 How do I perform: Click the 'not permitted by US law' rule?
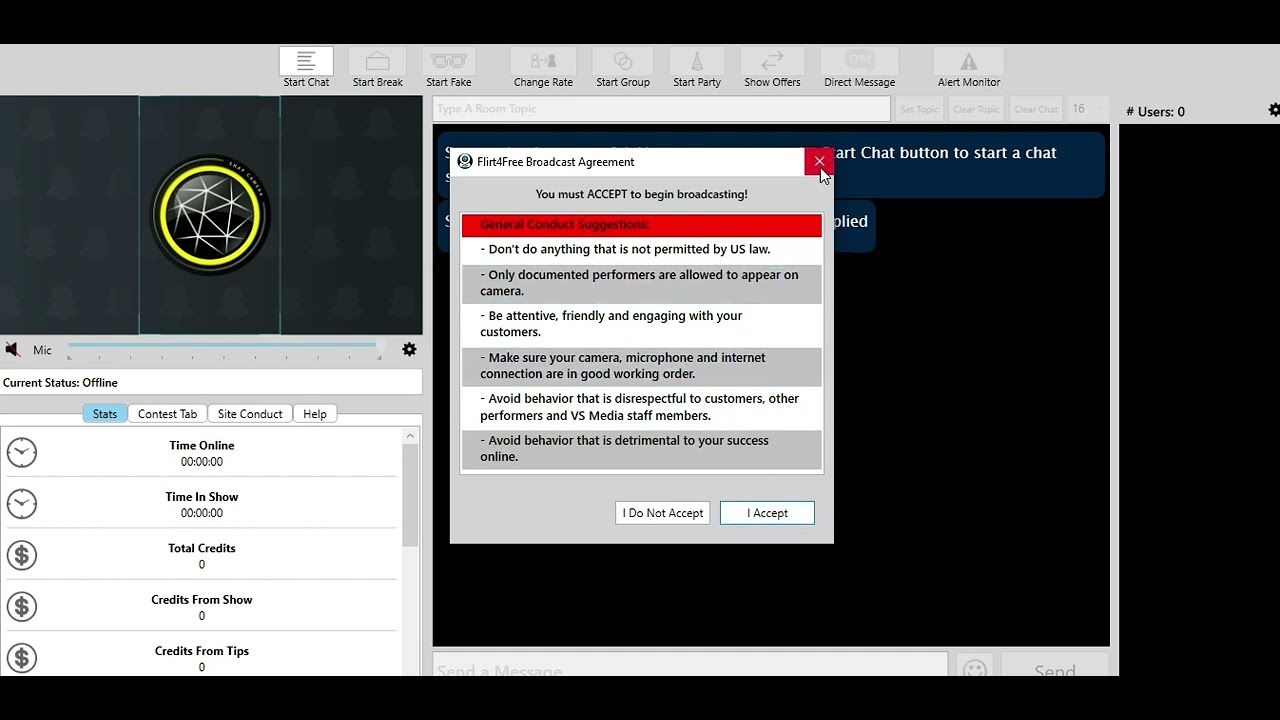641,250
